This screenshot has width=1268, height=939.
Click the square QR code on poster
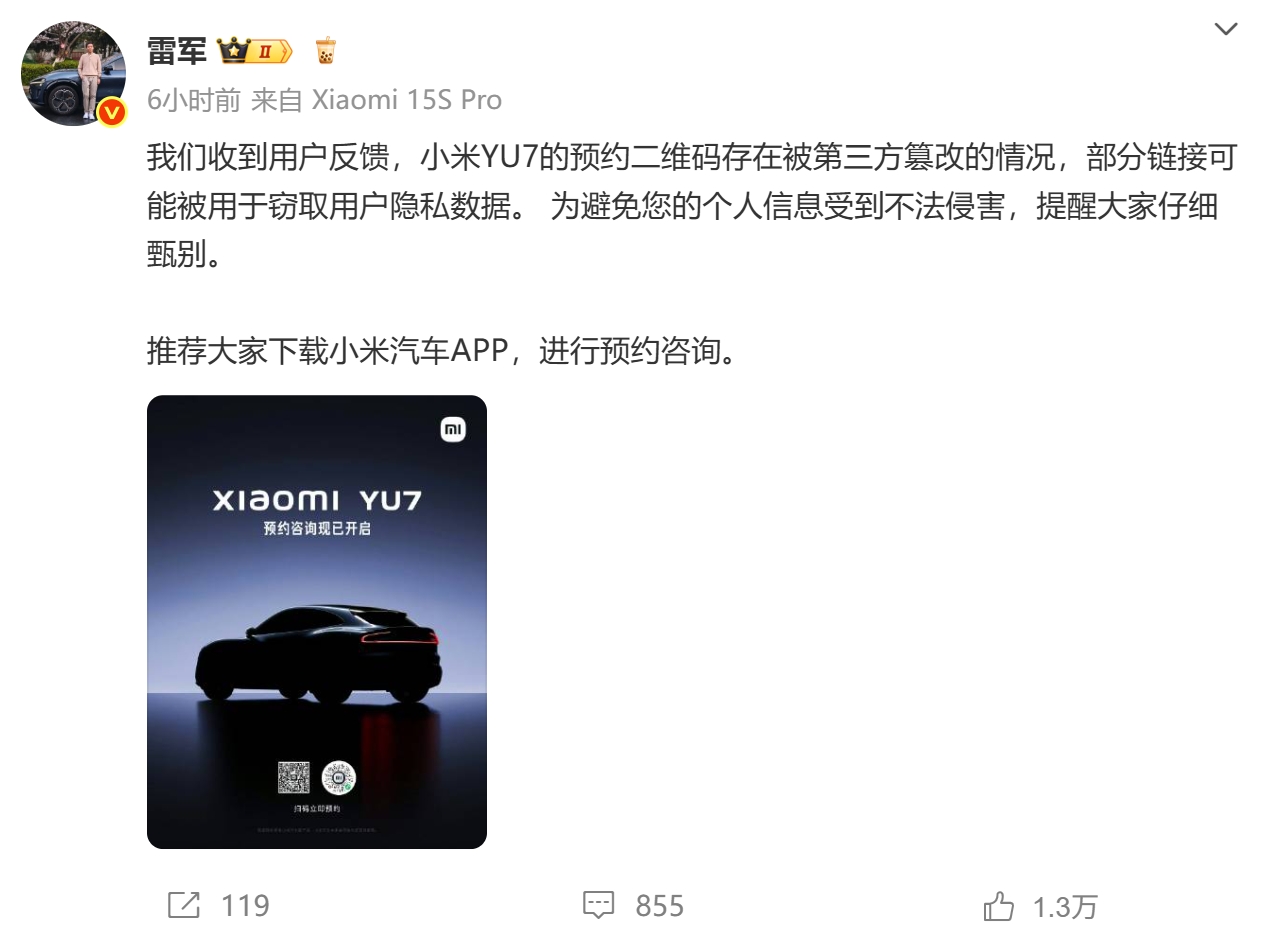(294, 778)
